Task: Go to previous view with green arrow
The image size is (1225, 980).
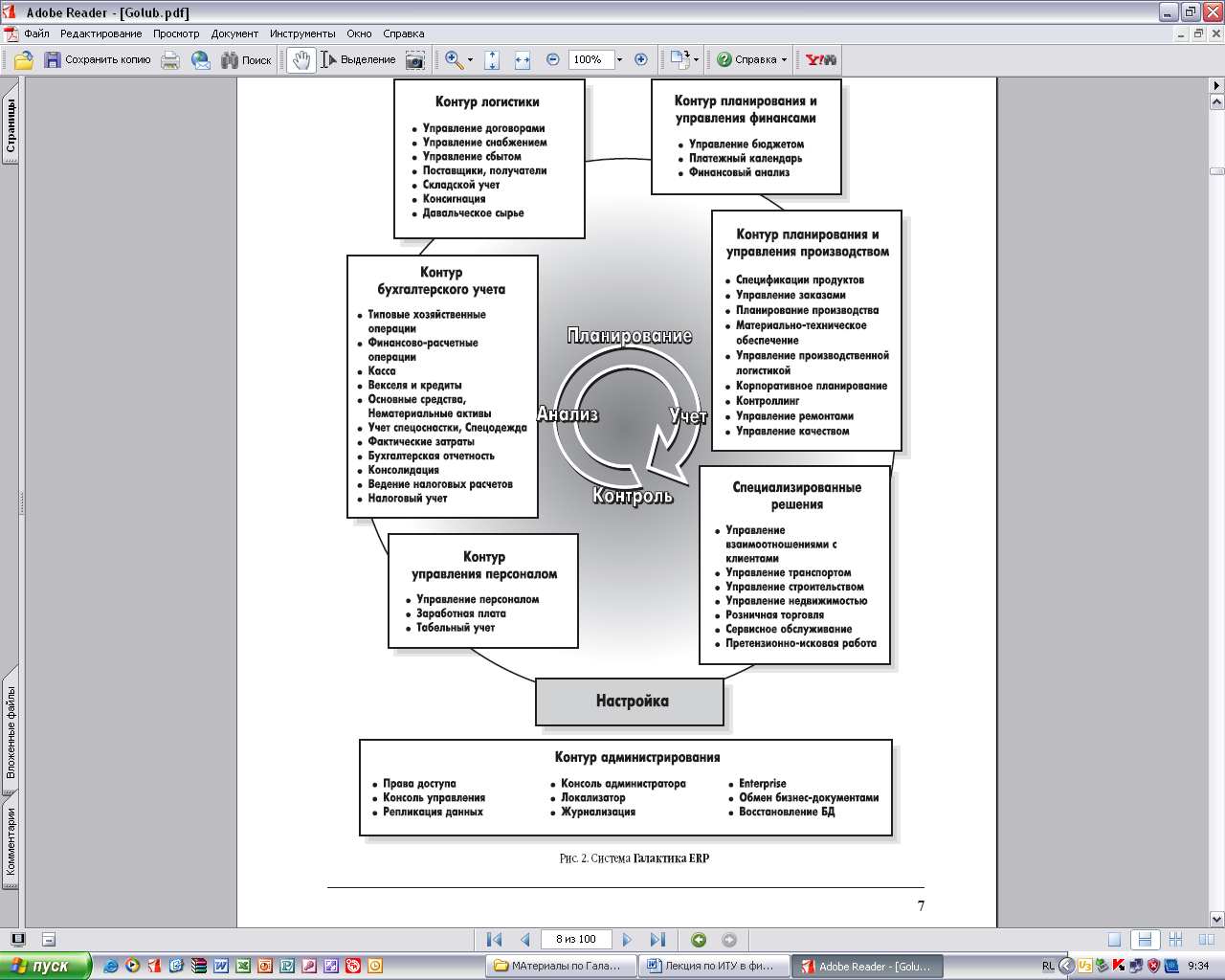Action: tap(699, 940)
